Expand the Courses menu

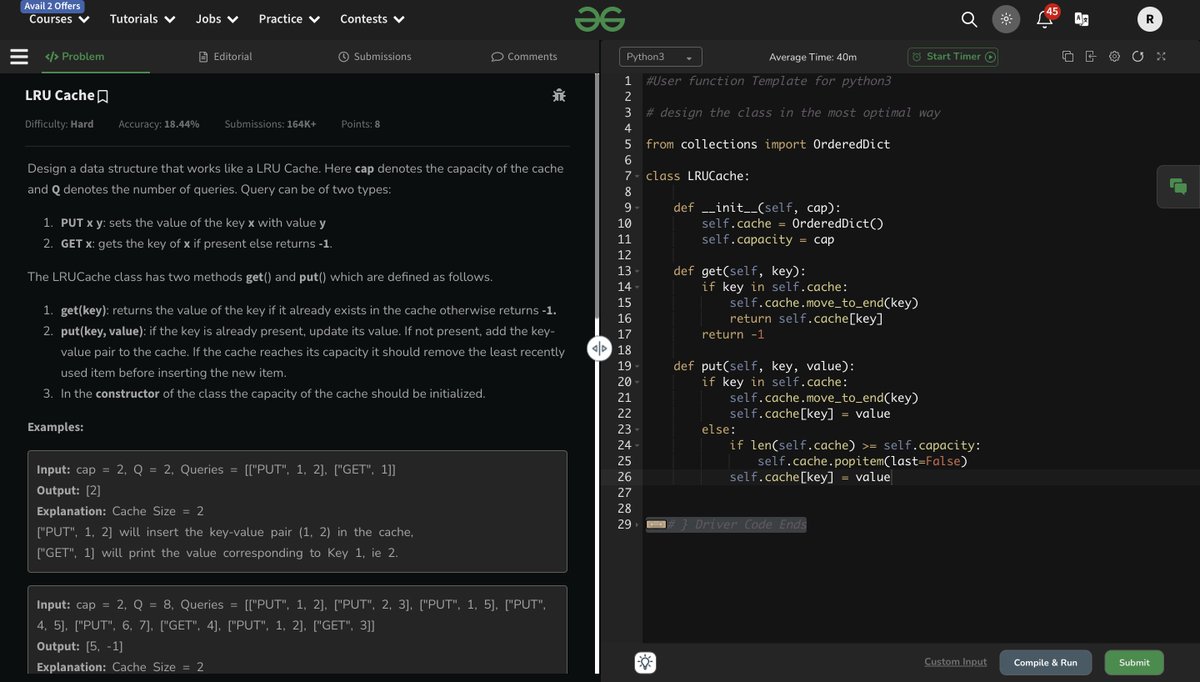point(59,19)
